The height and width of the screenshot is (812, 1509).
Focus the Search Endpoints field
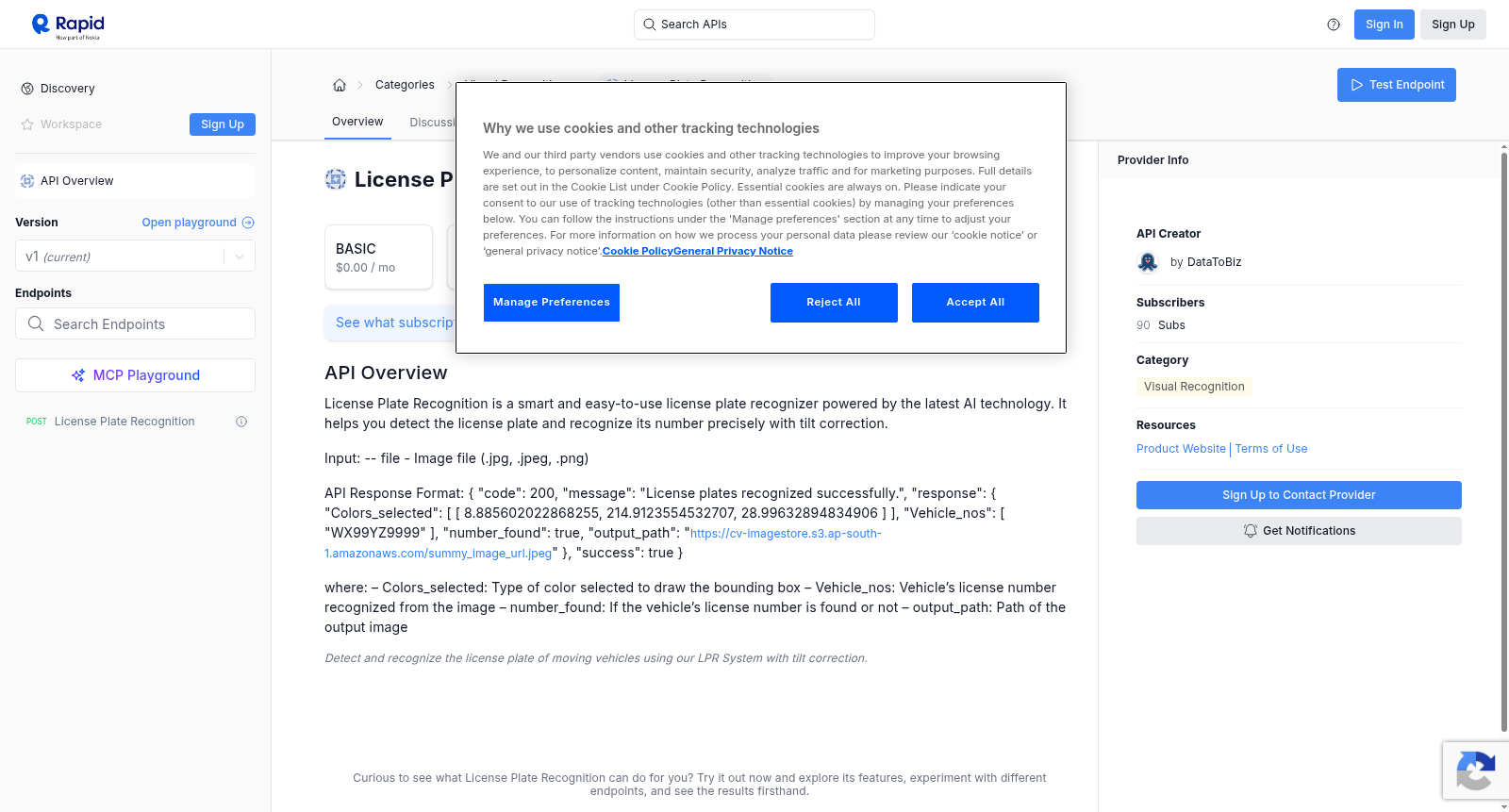click(135, 323)
